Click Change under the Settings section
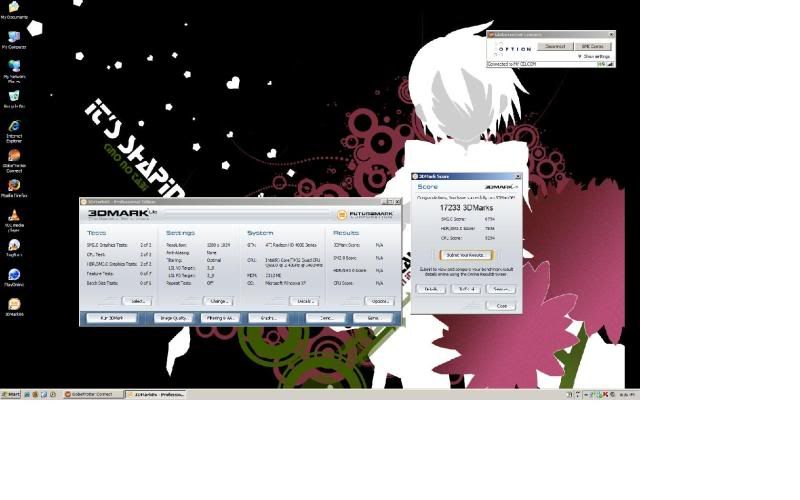This screenshot has width=800, height=500. tap(218, 301)
